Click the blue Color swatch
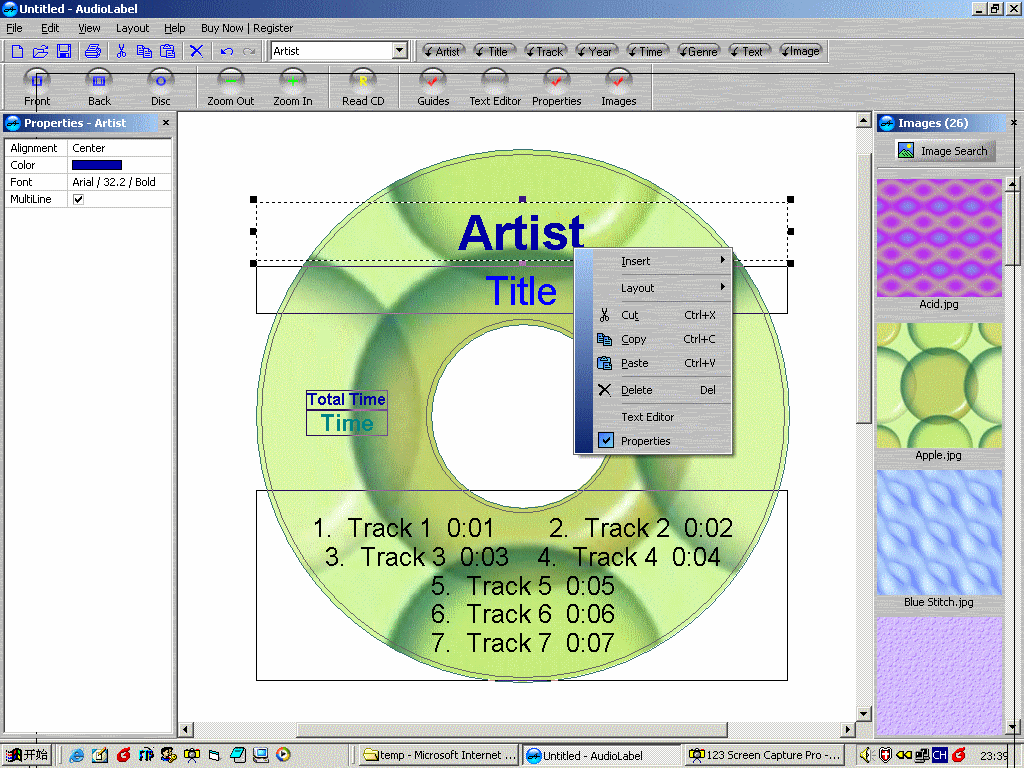The image size is (1024, 768). coord(96,164)
